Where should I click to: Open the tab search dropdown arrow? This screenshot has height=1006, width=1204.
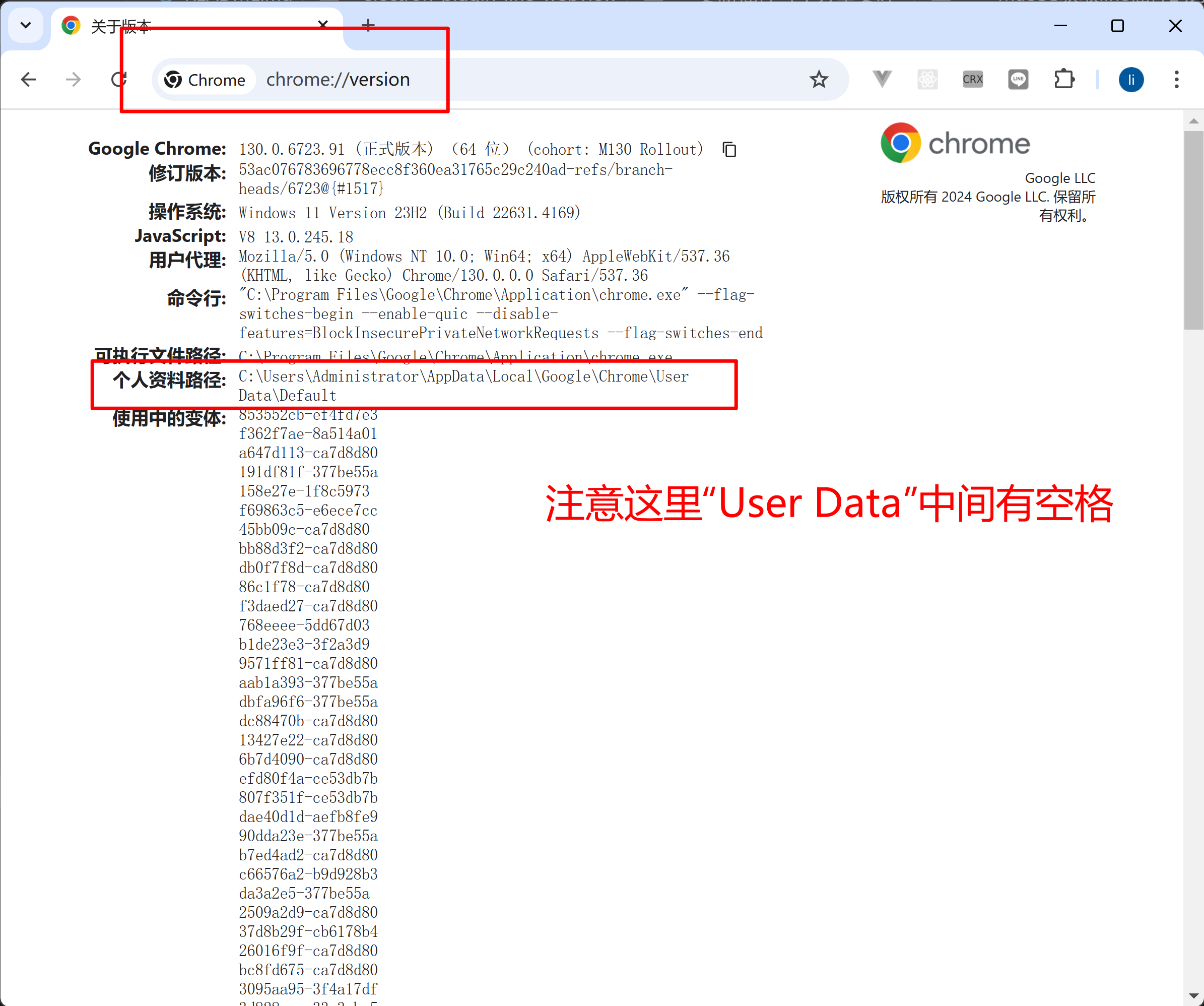pos(26,25)
